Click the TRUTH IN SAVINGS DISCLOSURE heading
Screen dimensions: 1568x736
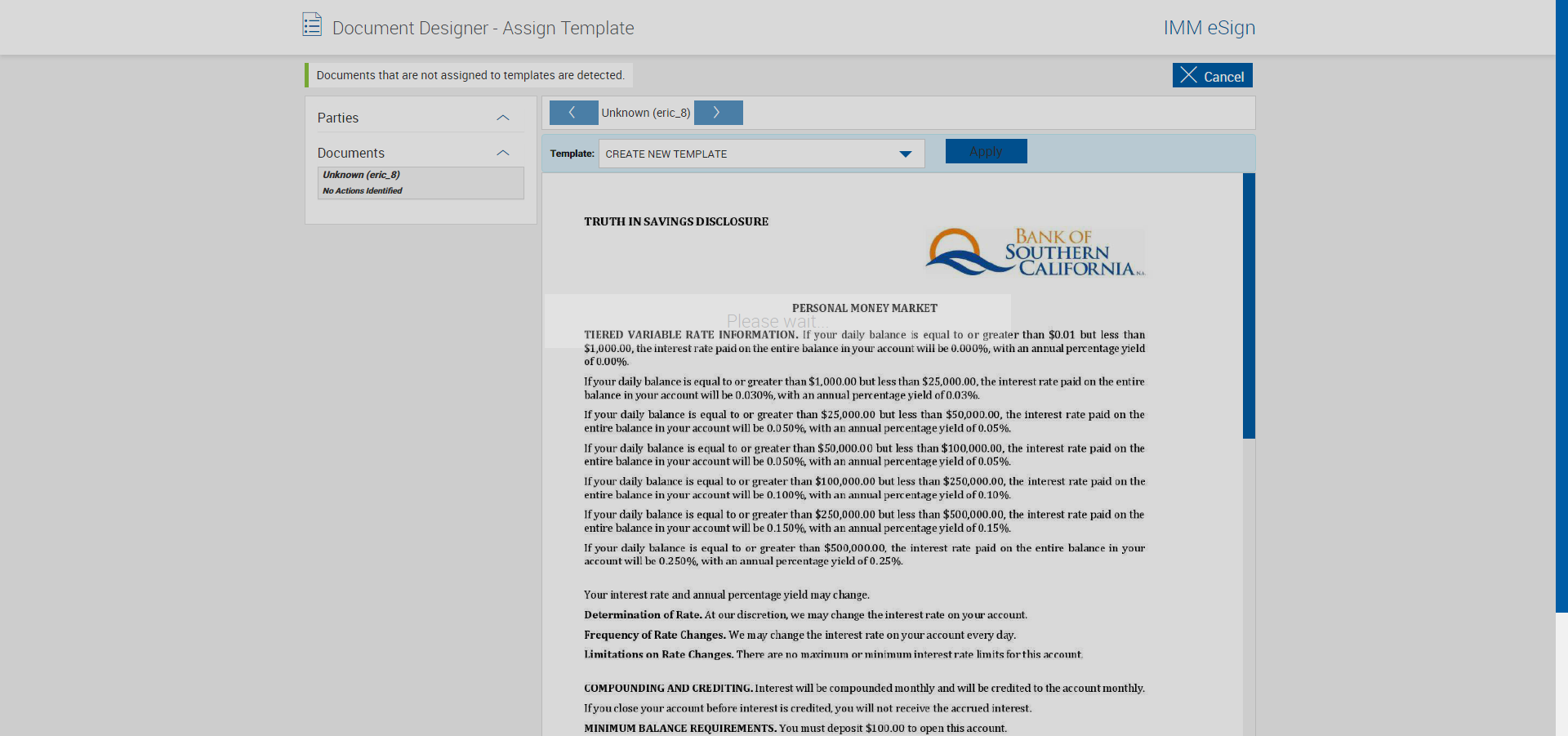point(676,221)
